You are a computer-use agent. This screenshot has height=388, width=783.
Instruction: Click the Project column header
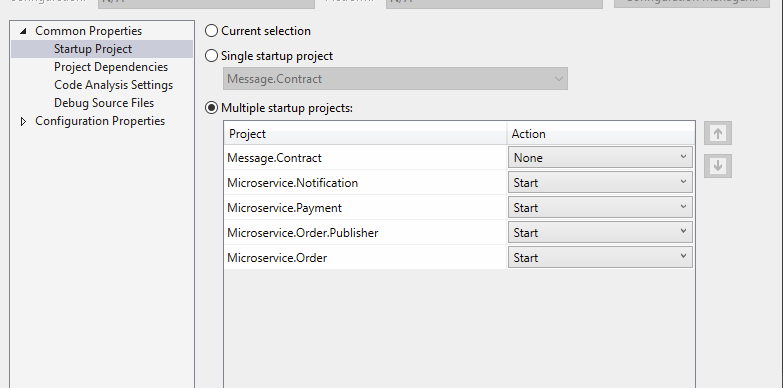(x=365, y=134)
